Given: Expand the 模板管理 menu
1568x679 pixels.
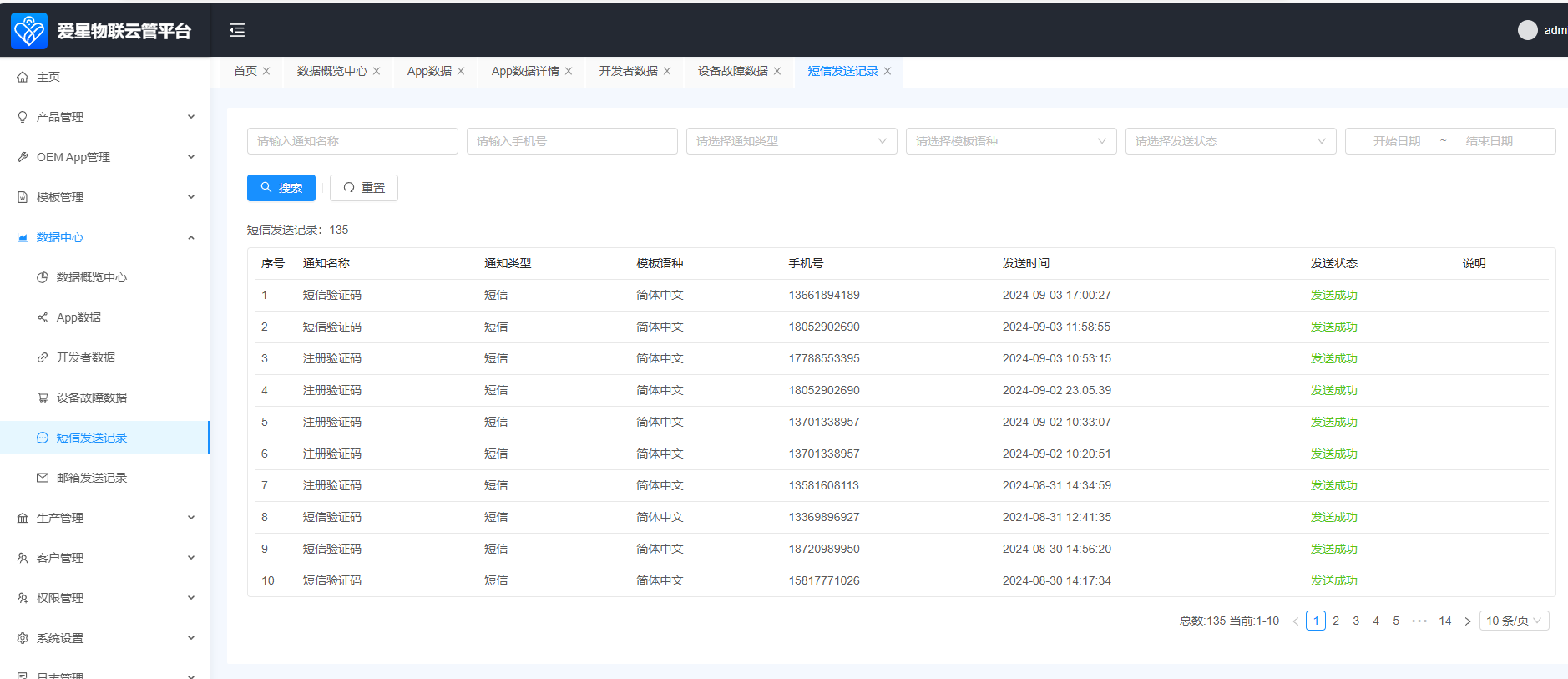Looking at the screenshot, I should (x=191, y=197).
